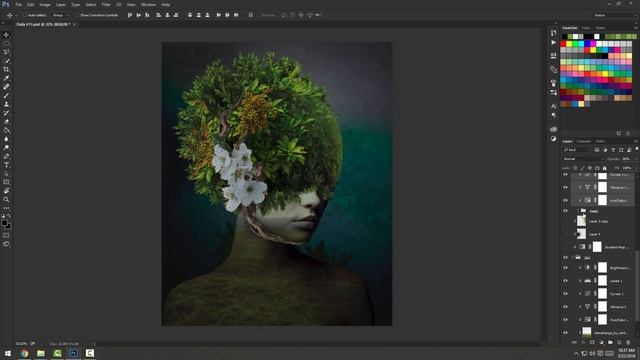640x360 pixels.
Task: Click the switch foreground/background colors arrow
Action: 9,216
